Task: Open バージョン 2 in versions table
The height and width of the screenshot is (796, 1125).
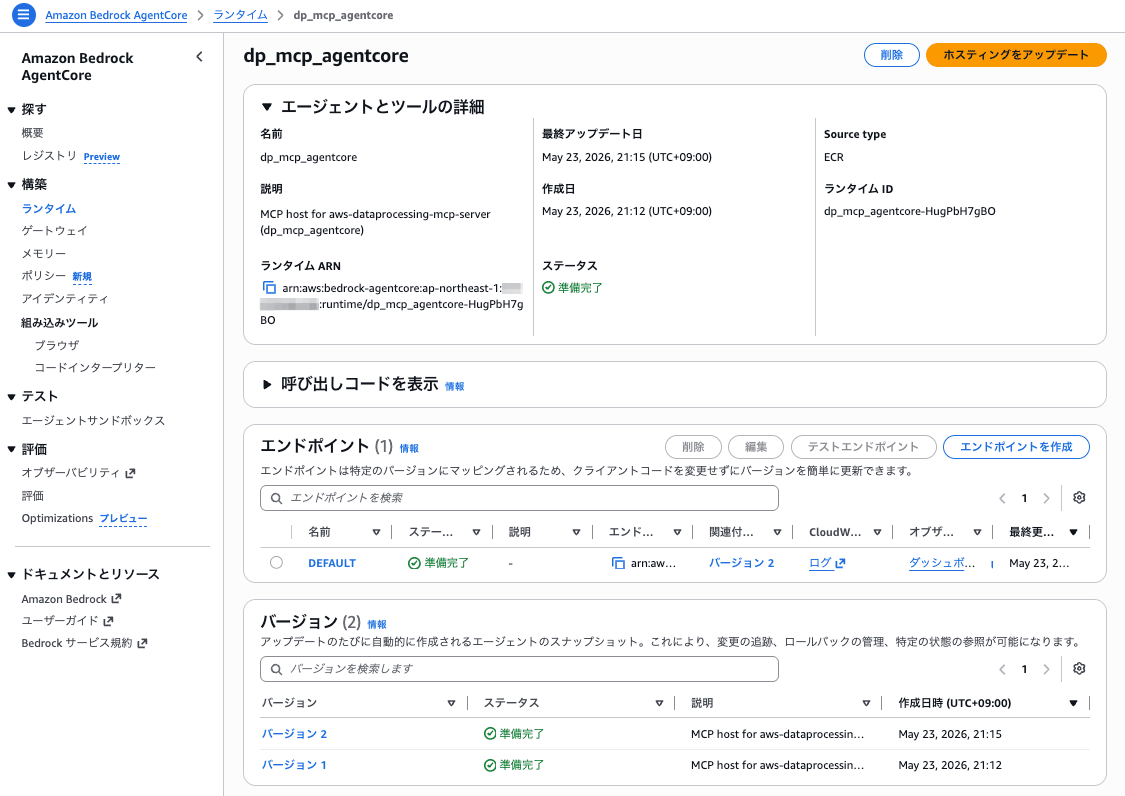Action: (x=294, y=734)
